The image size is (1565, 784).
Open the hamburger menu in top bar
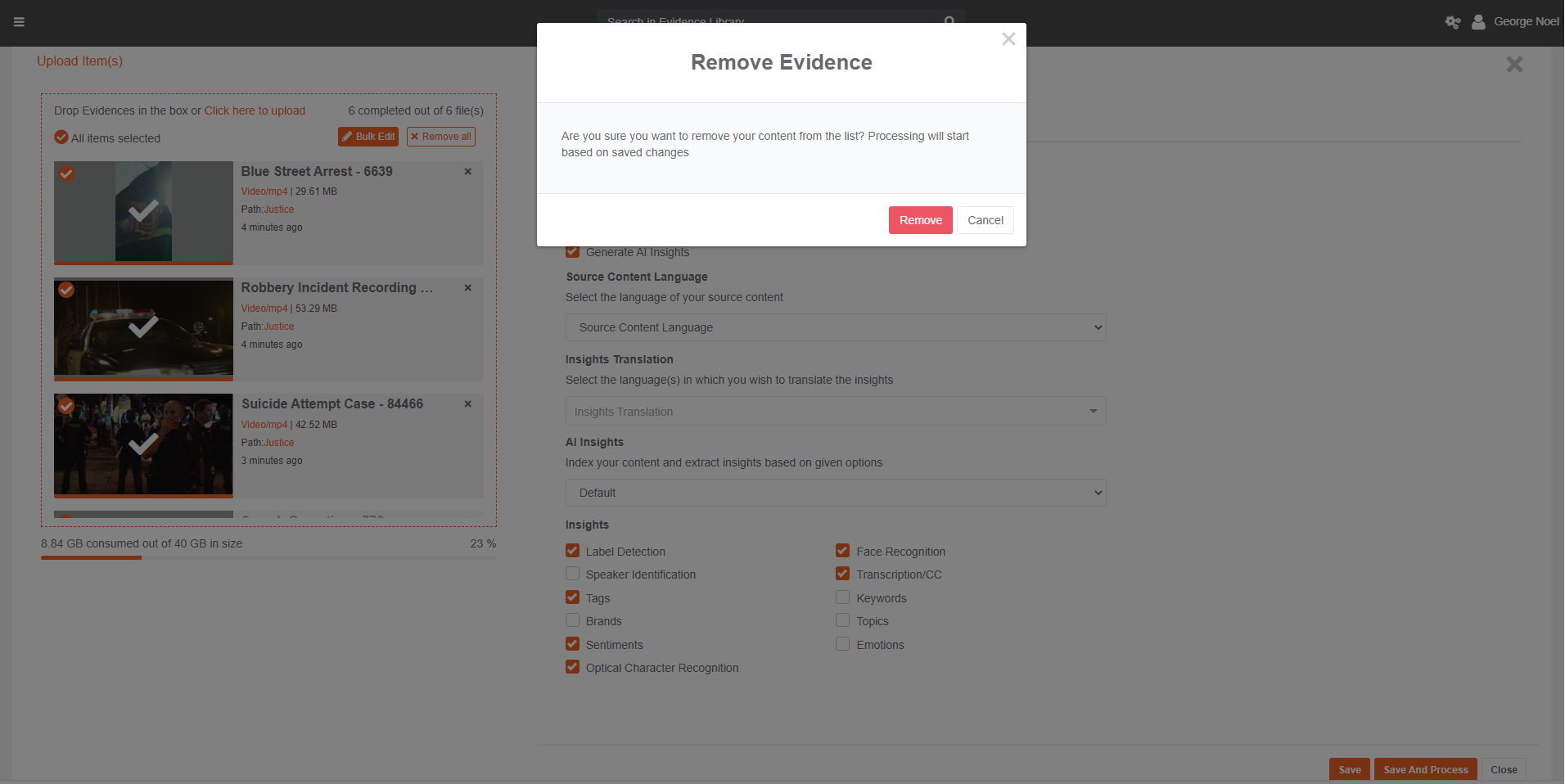(19, 22)
